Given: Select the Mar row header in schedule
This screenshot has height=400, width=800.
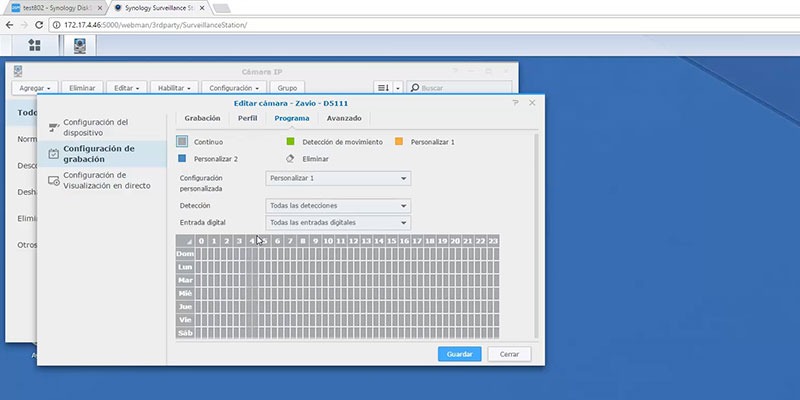Looking at the screenshot, I should click(x=185, y=280).
